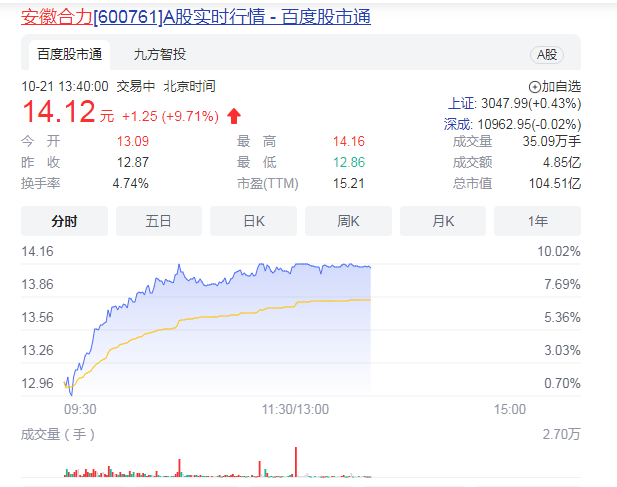The height and width of the screenshot is (487, 617).
Task: Click the tallest red volume bar
Action: pos(297,461)
